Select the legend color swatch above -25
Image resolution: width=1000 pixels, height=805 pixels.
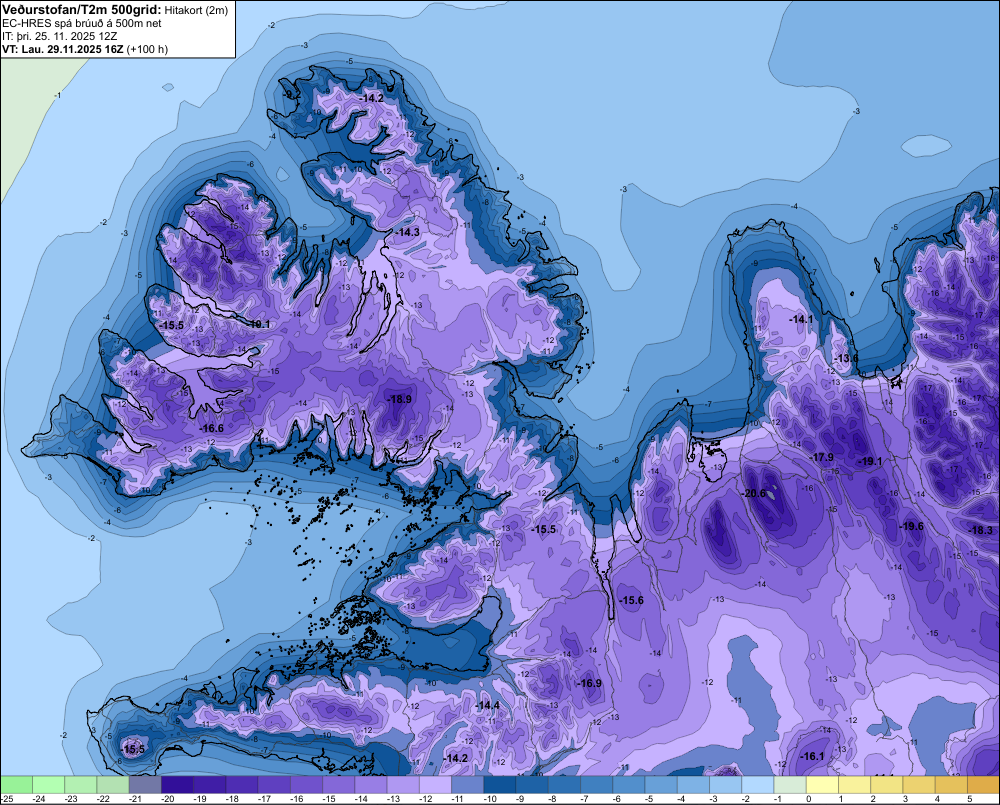click(x=16, y=784)
